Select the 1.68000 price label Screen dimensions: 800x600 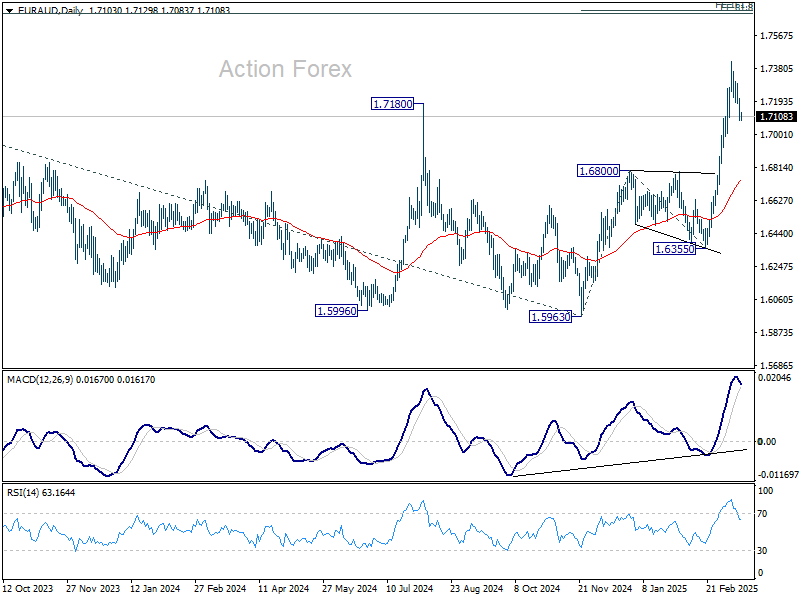[598, 171]
